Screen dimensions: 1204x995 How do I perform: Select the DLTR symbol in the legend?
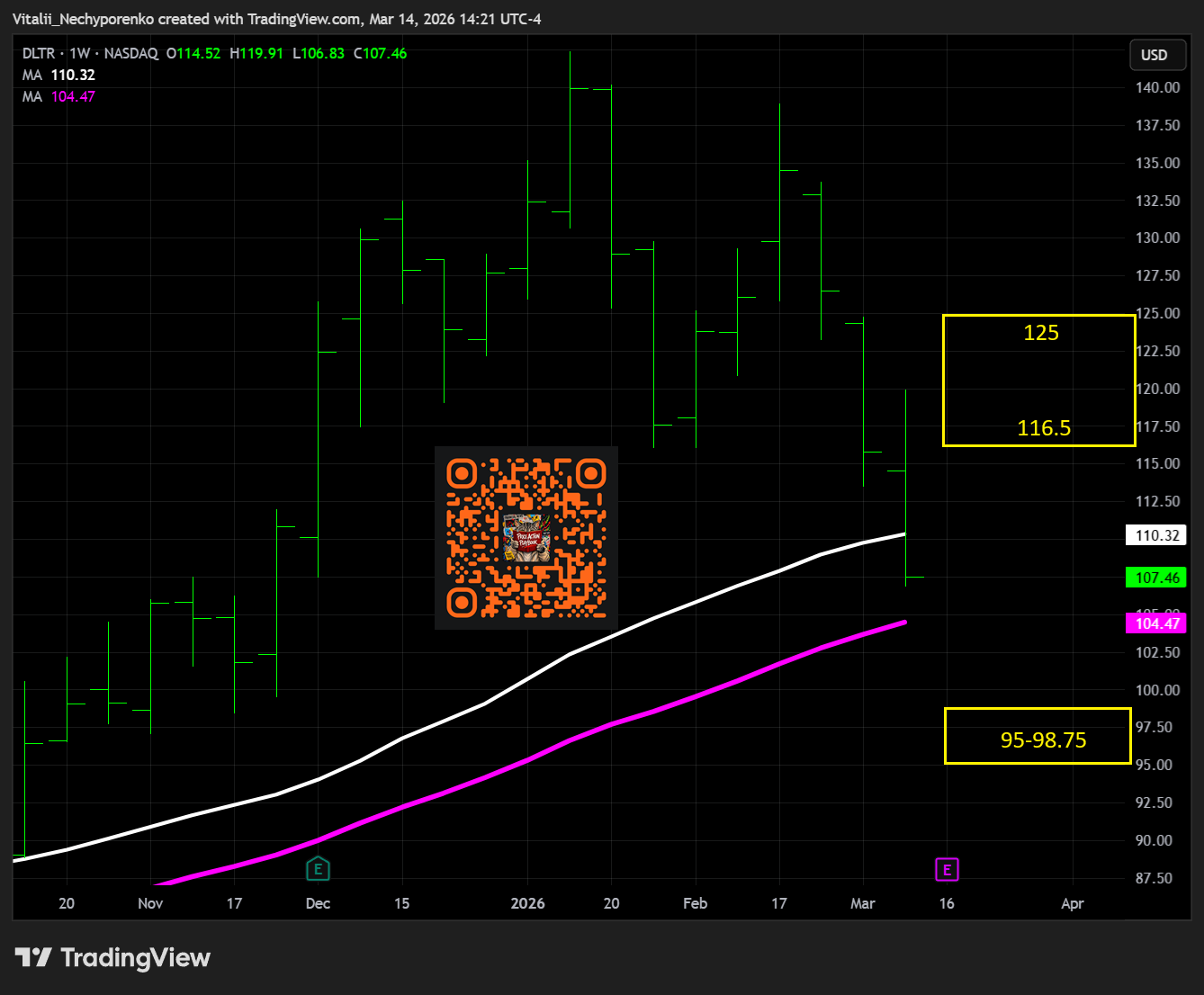pyautogui.click(x=39, y=53)
